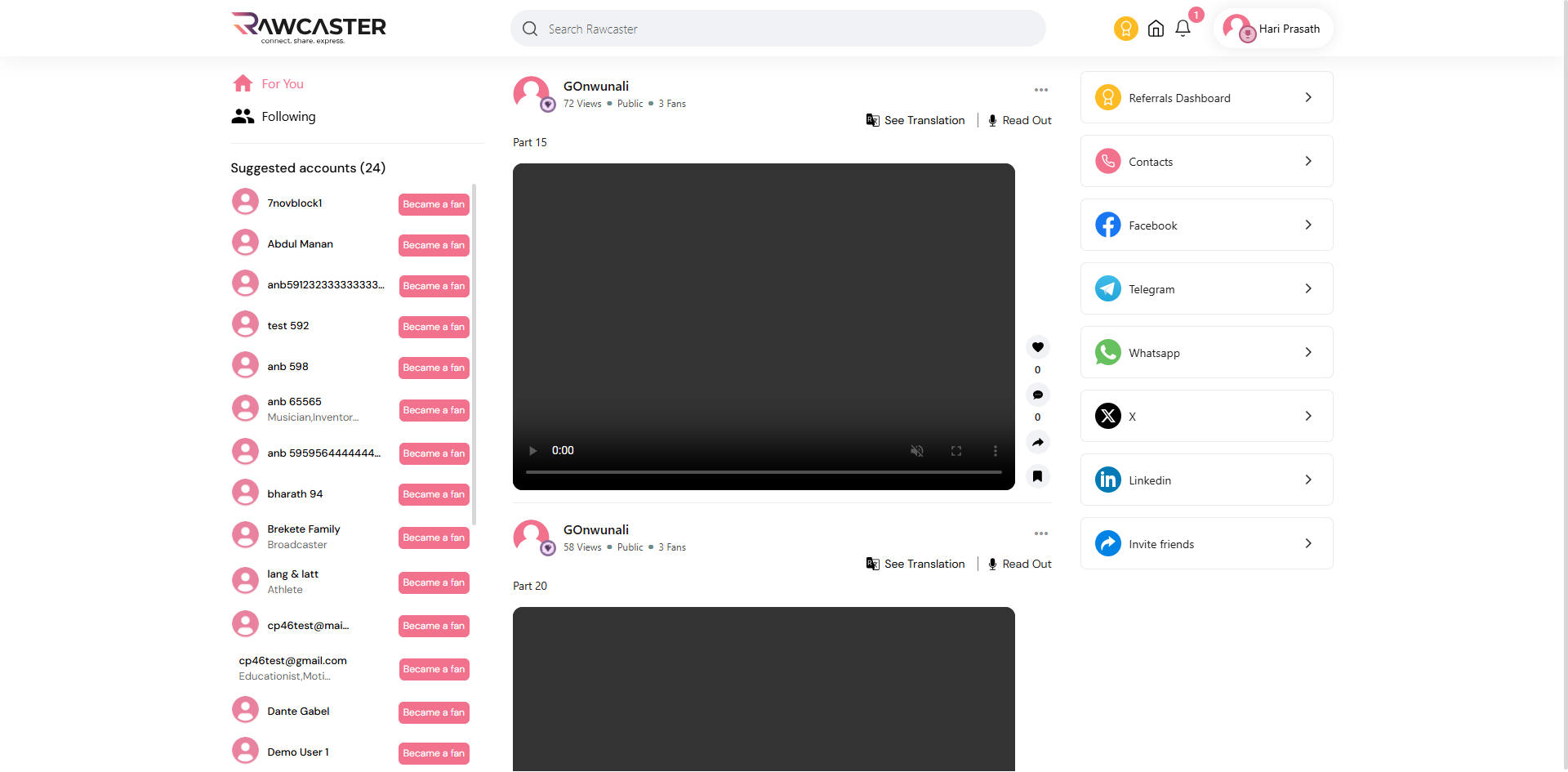Open the Hari Prasath profile menu

(x=1272, y=29)
